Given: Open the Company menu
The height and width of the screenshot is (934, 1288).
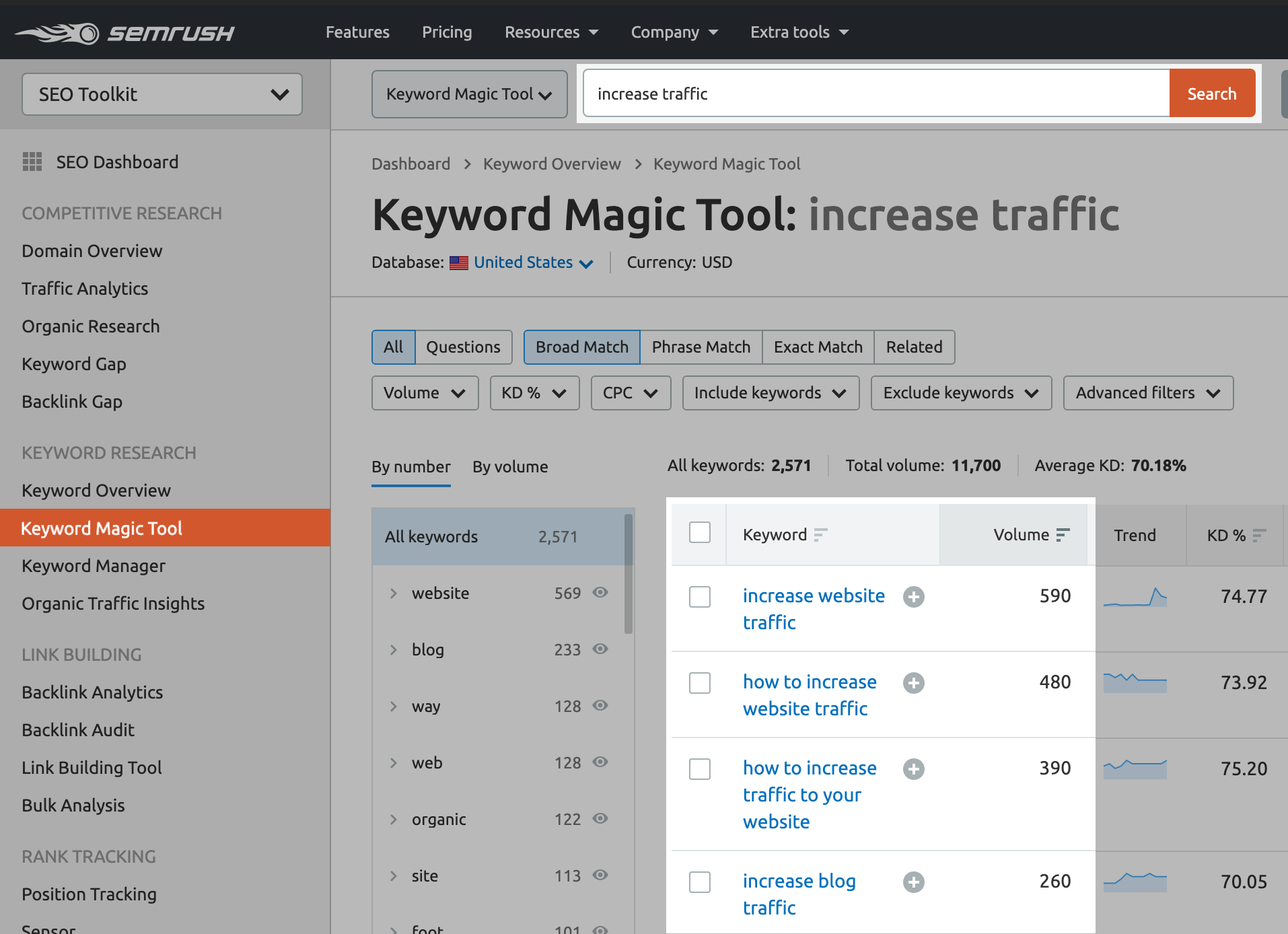Looking at the screenshot, I should (674, 32).
